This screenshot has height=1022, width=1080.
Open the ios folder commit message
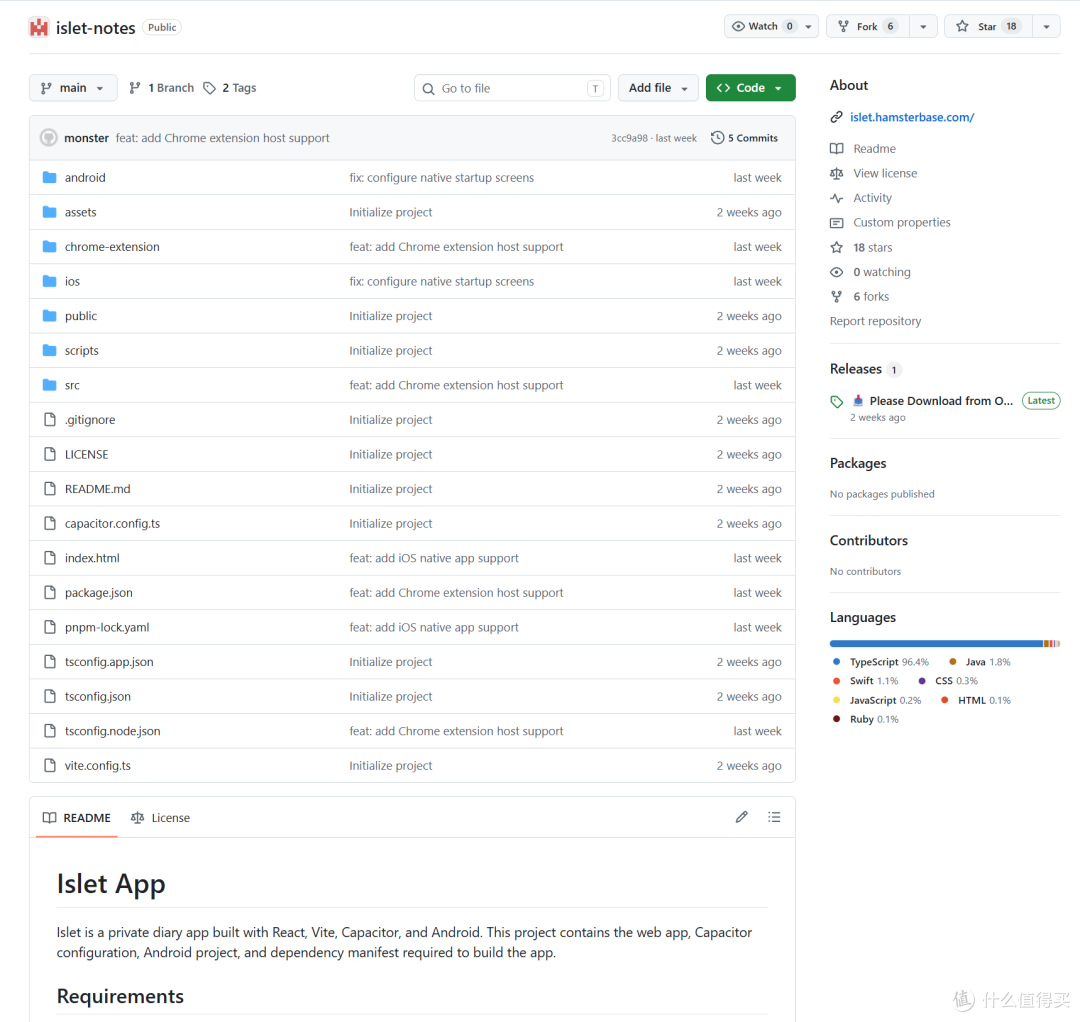[442, 282]
